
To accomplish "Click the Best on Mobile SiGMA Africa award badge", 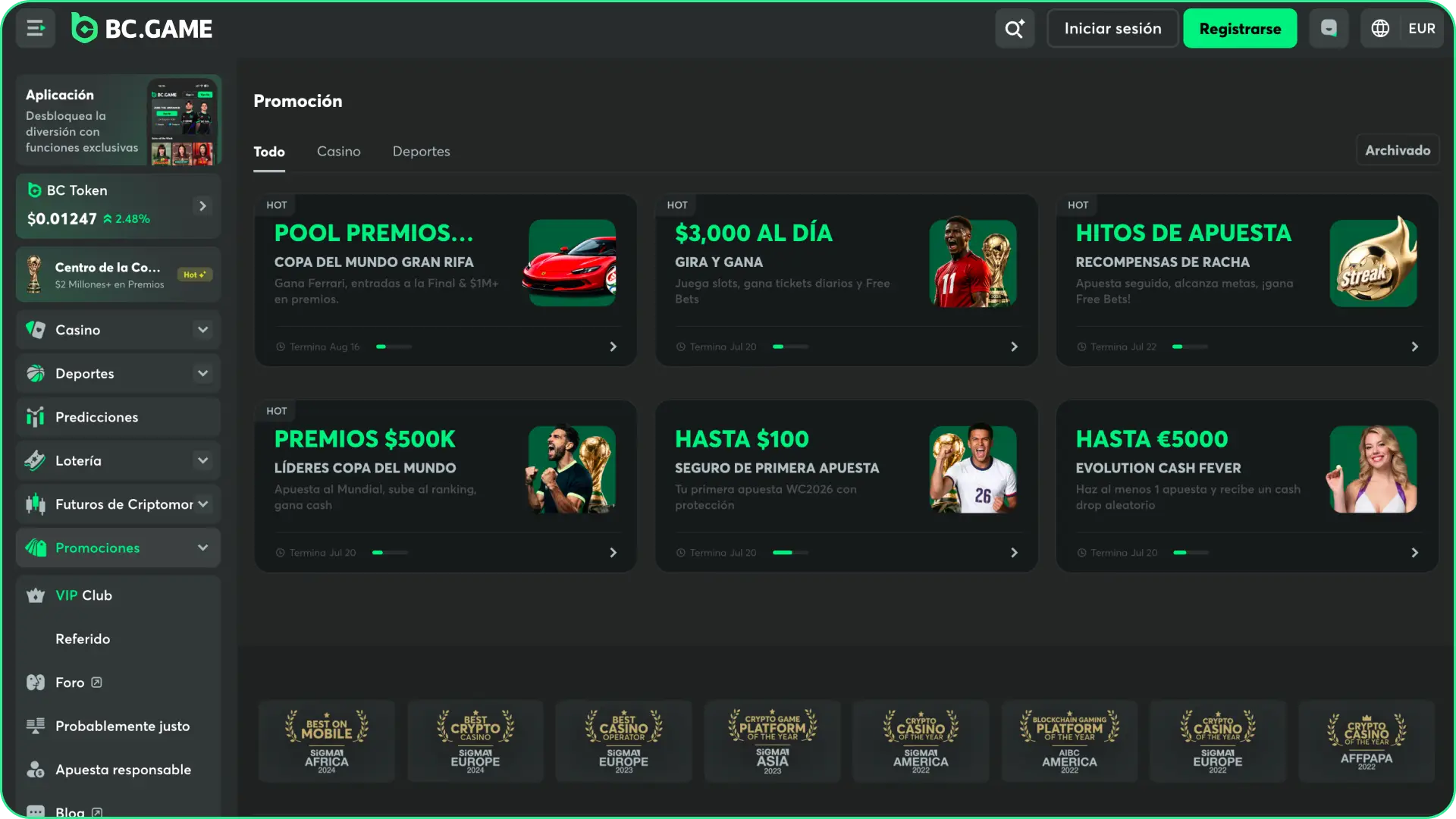I will pos(327,741).
